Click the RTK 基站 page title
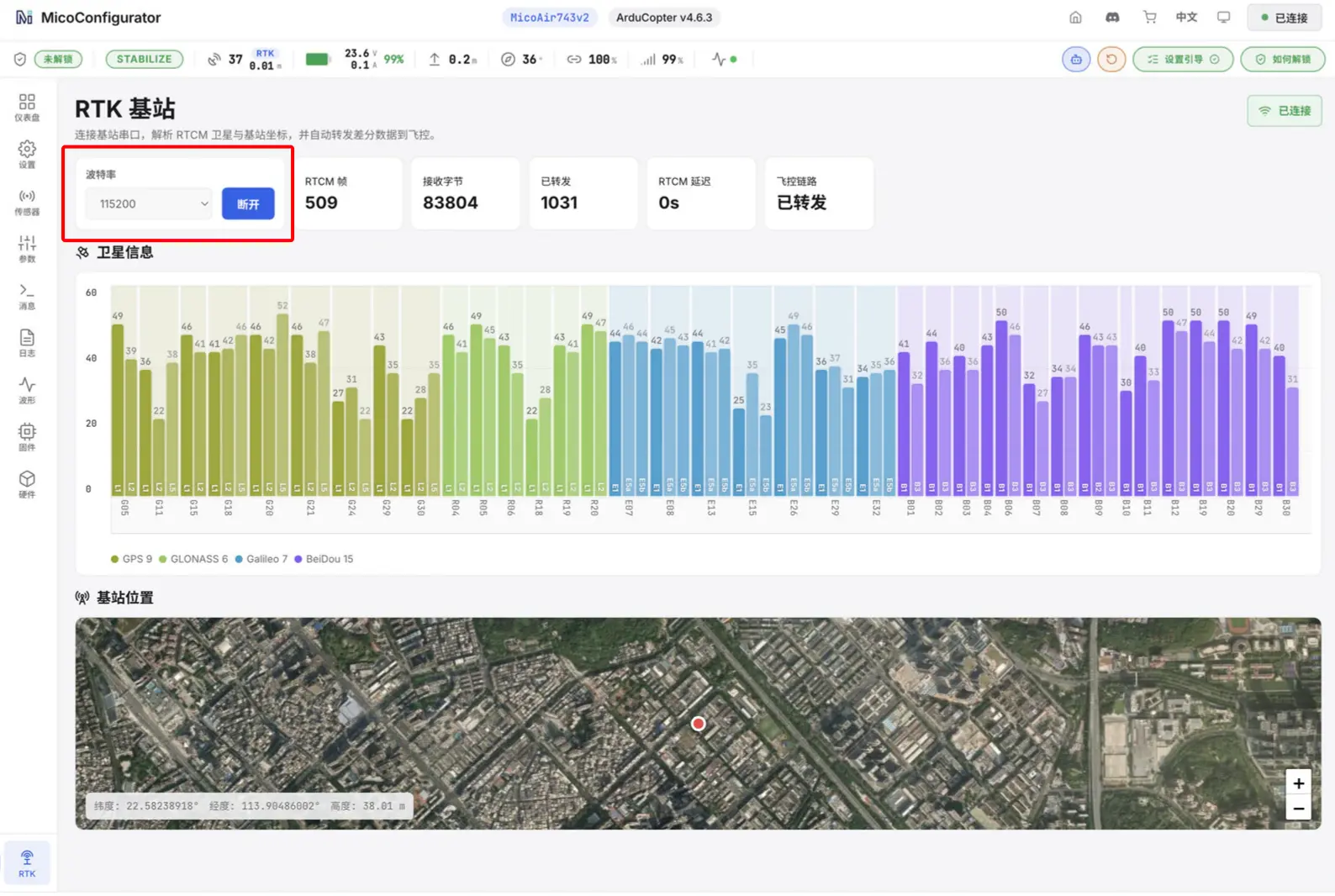 click(125, 109)
